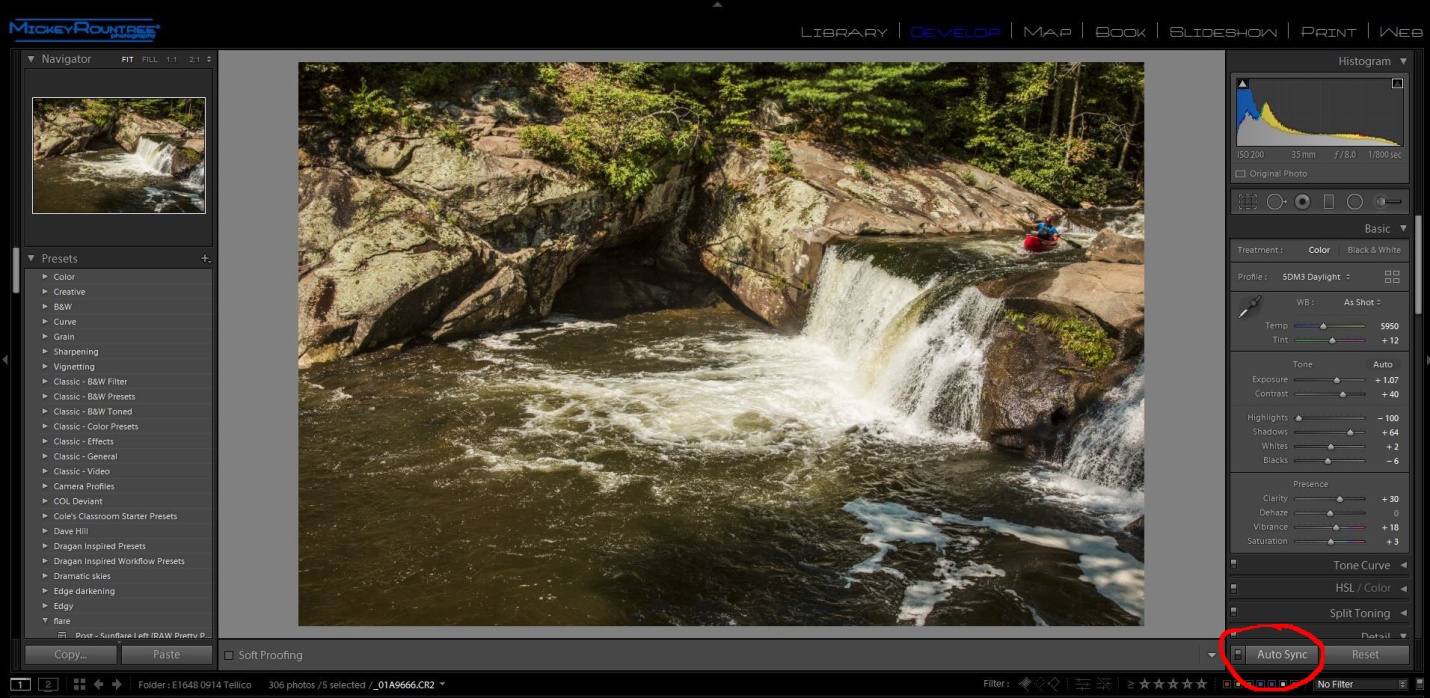Screen dimensions: 1430x698
Task: Select the Graduated Filter tool
Action: pos(1329,201)
